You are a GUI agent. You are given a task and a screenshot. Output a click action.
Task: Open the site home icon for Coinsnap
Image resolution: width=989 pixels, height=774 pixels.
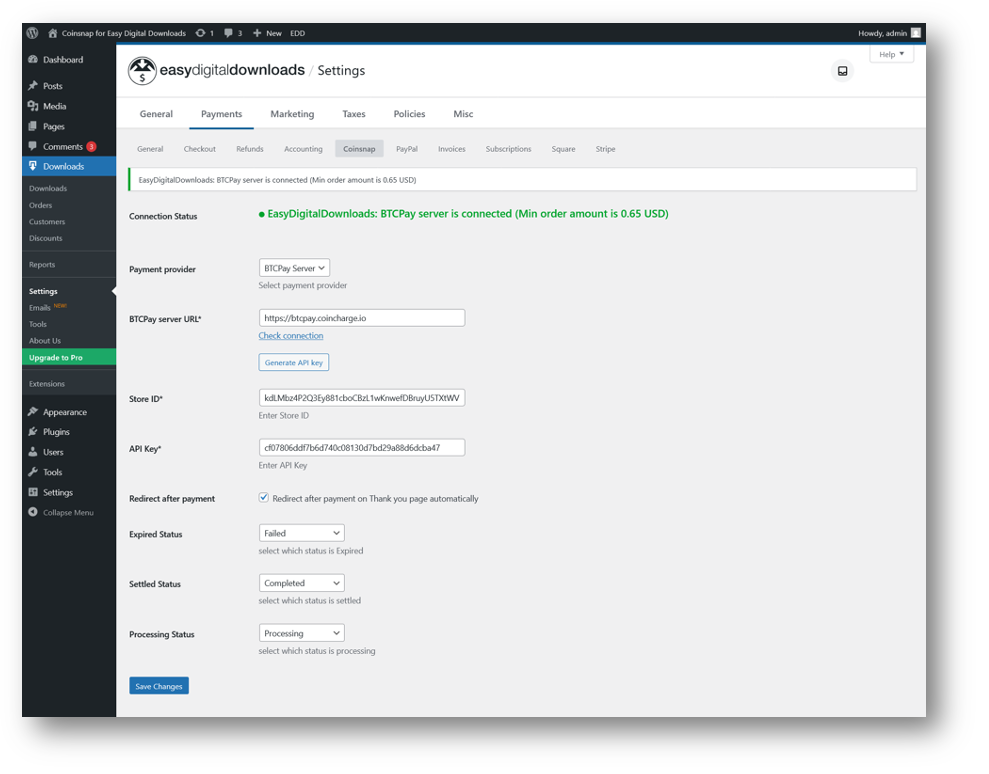53,33
